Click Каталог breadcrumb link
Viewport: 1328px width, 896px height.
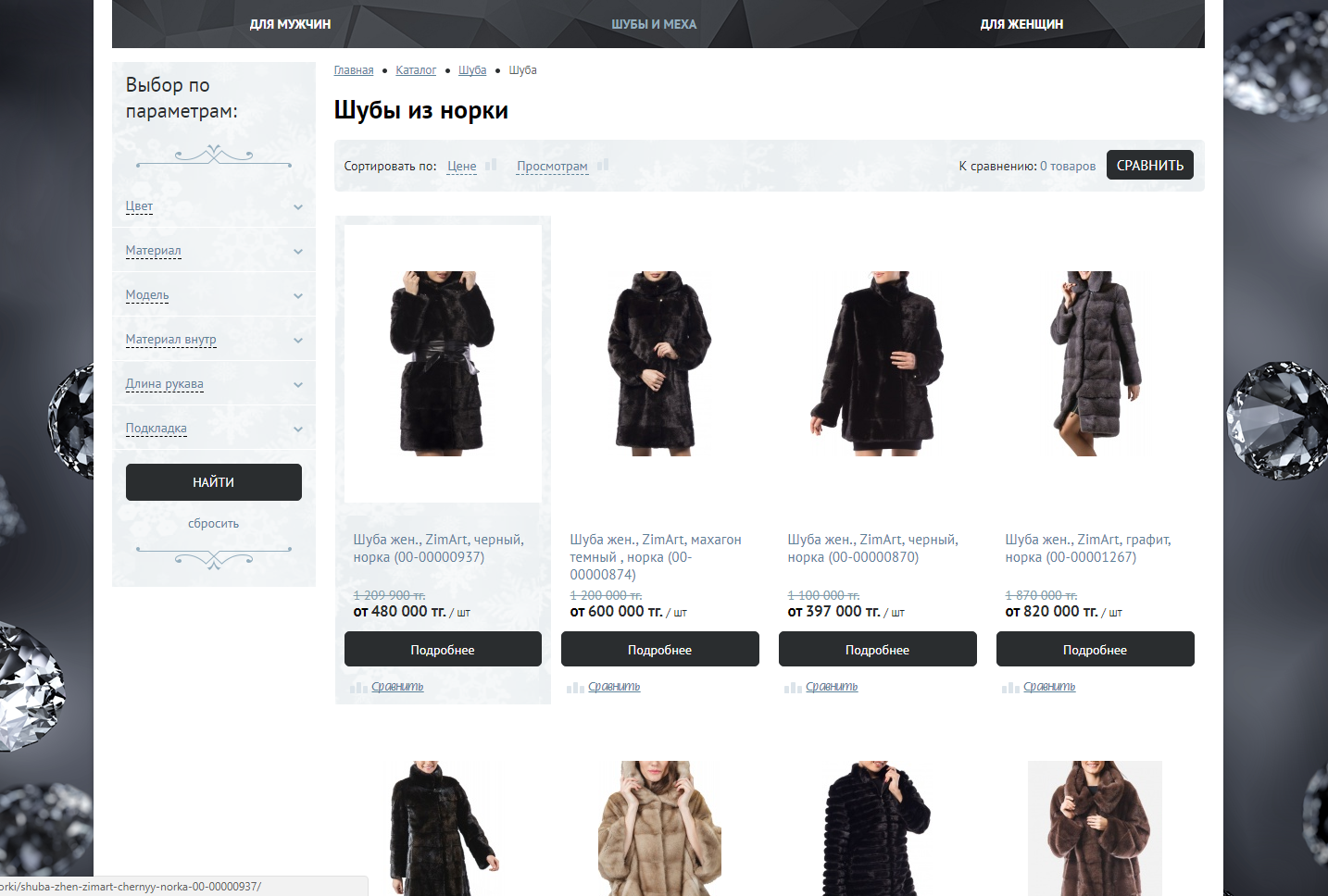[416, 70]
